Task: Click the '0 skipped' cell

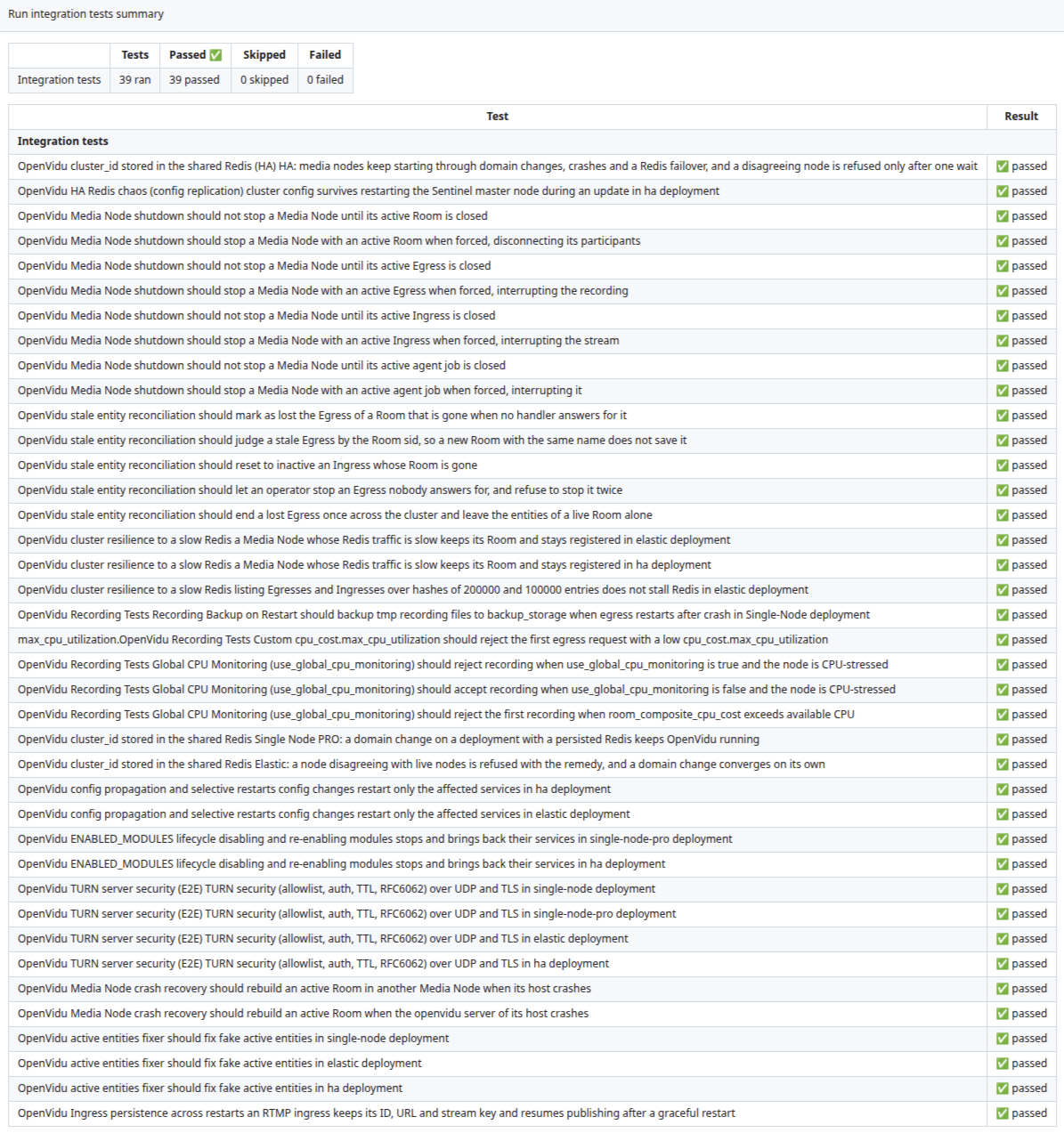Action: (264, 80)
